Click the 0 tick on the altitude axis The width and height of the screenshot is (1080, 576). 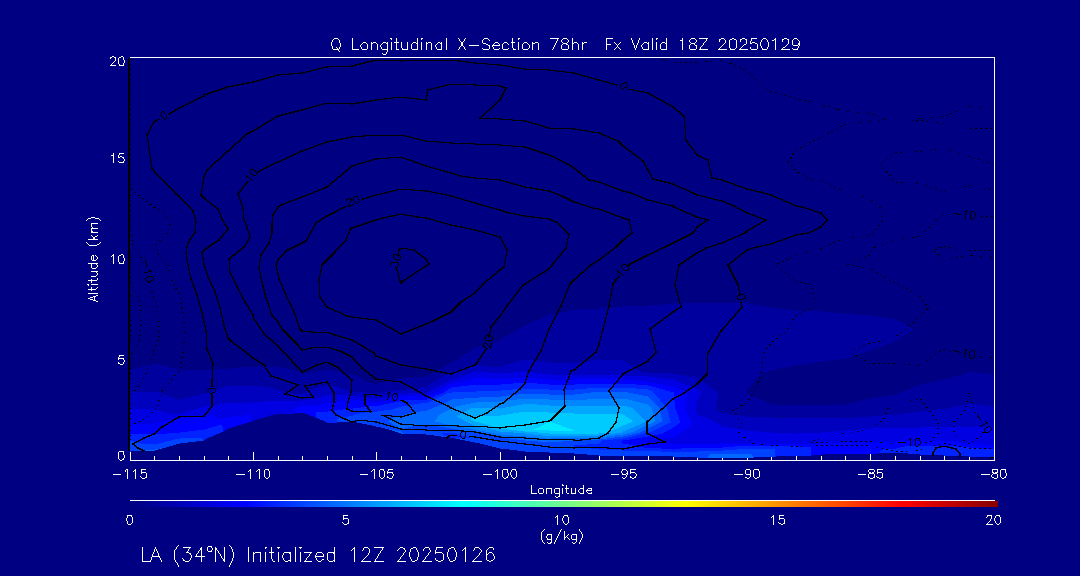(121, 455)
